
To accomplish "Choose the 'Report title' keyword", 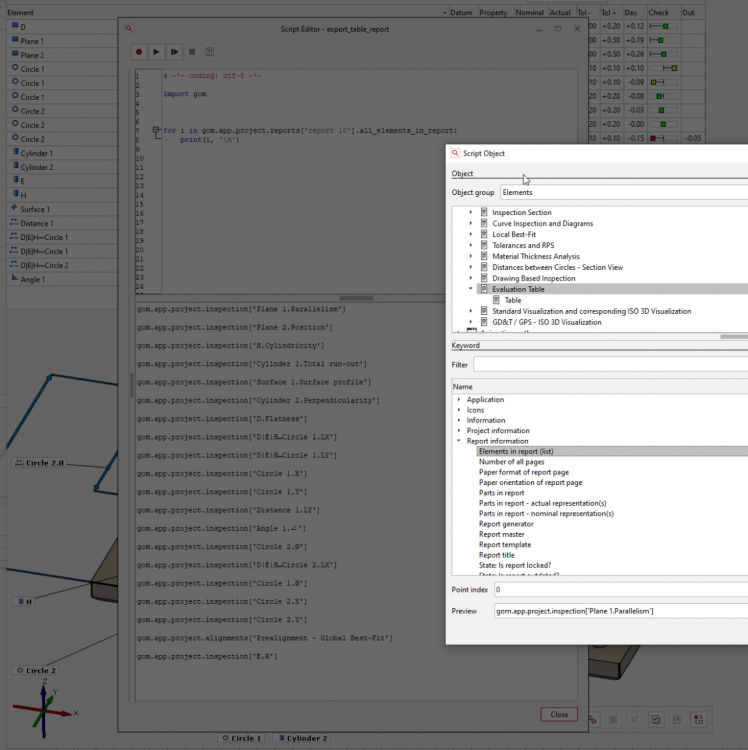I will (496, 555).
